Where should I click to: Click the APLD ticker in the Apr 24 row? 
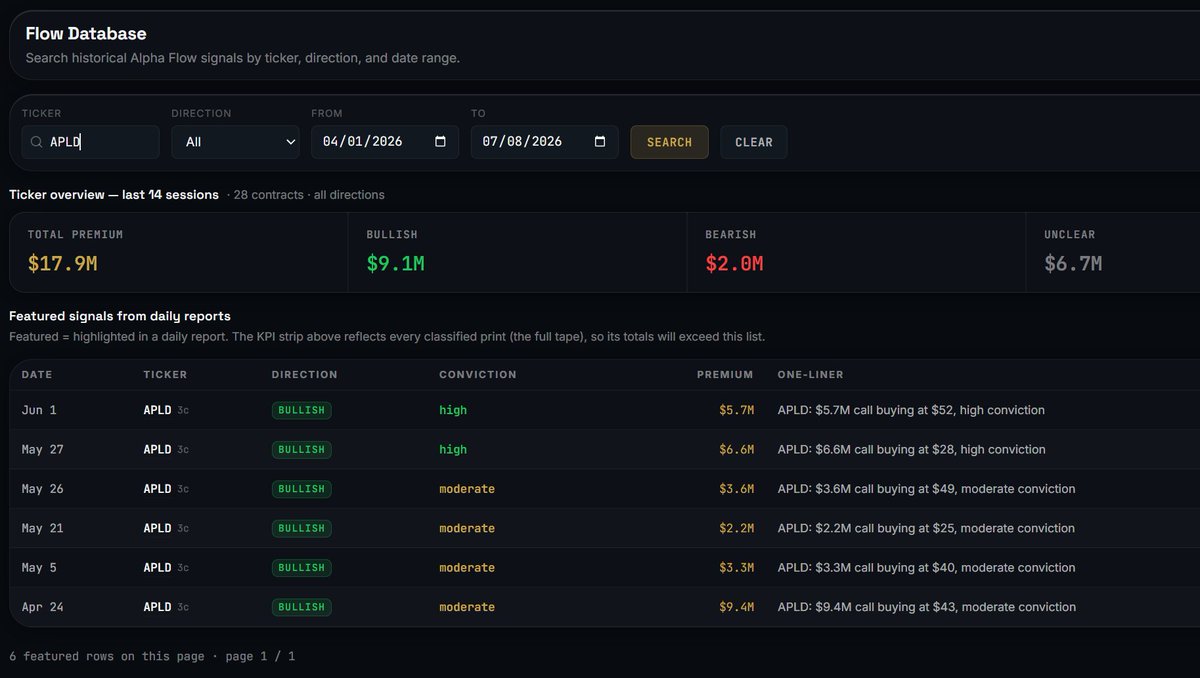158,607
